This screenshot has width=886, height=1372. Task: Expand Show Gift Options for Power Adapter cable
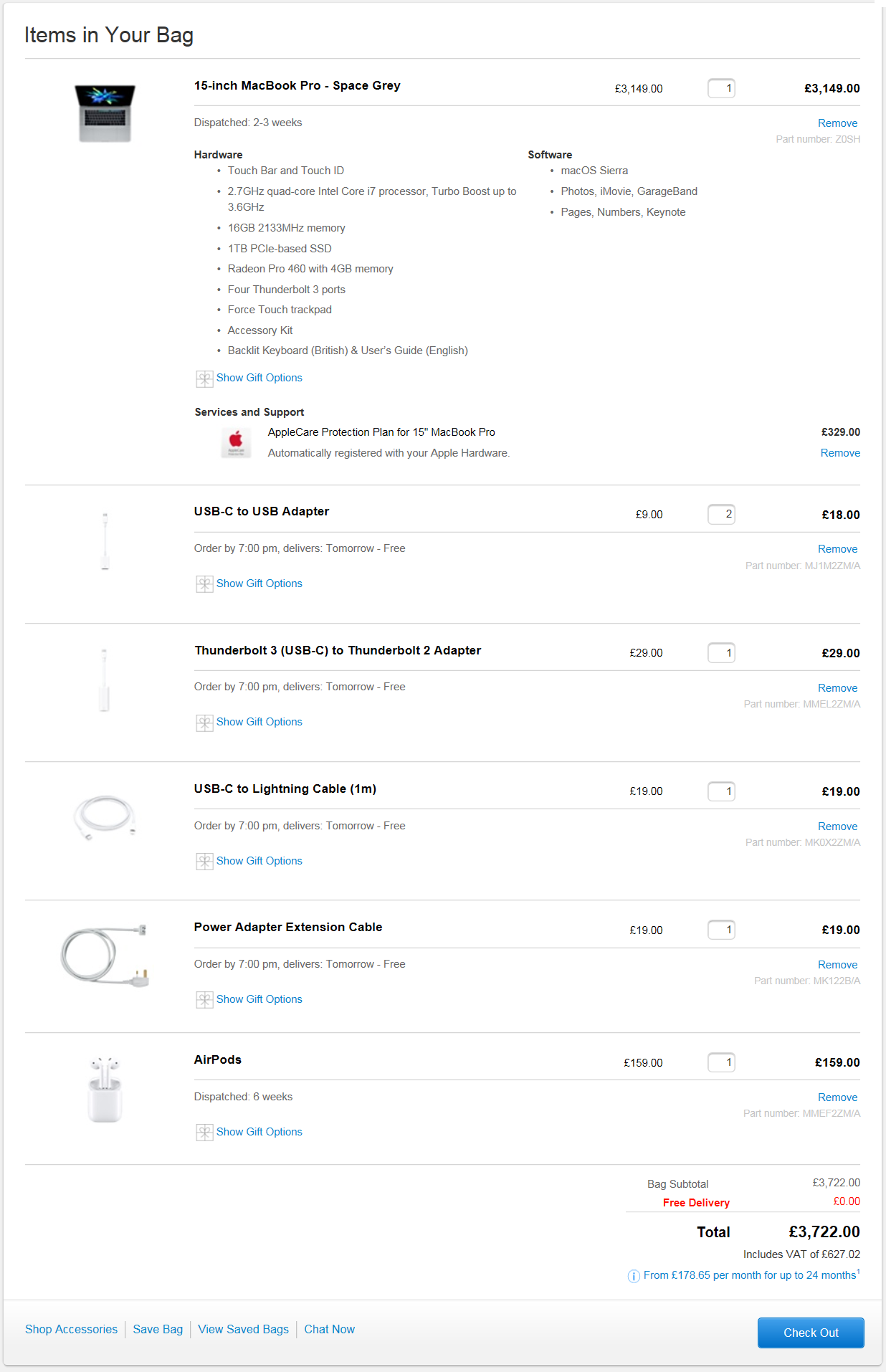(259, 999)
